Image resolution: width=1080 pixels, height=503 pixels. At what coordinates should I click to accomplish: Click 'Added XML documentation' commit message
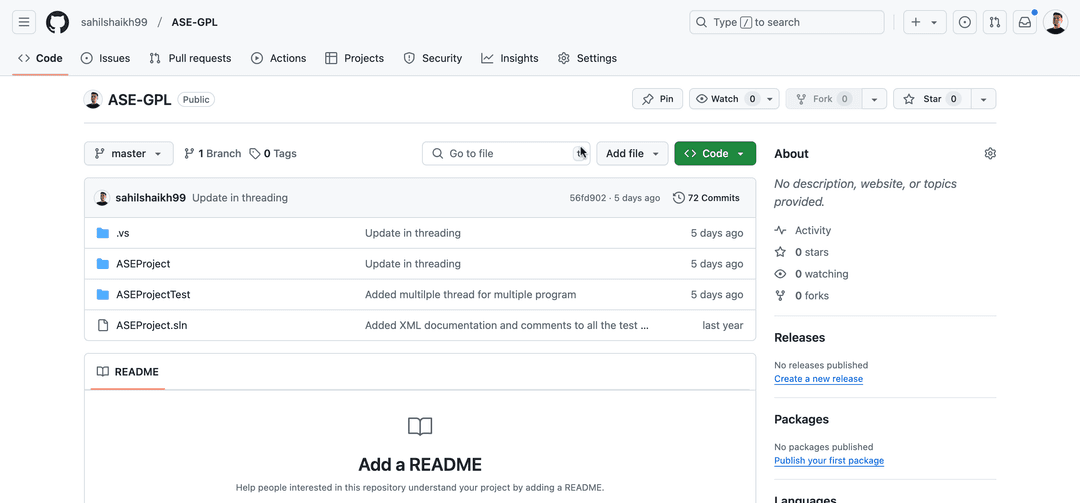click(506, 325)
